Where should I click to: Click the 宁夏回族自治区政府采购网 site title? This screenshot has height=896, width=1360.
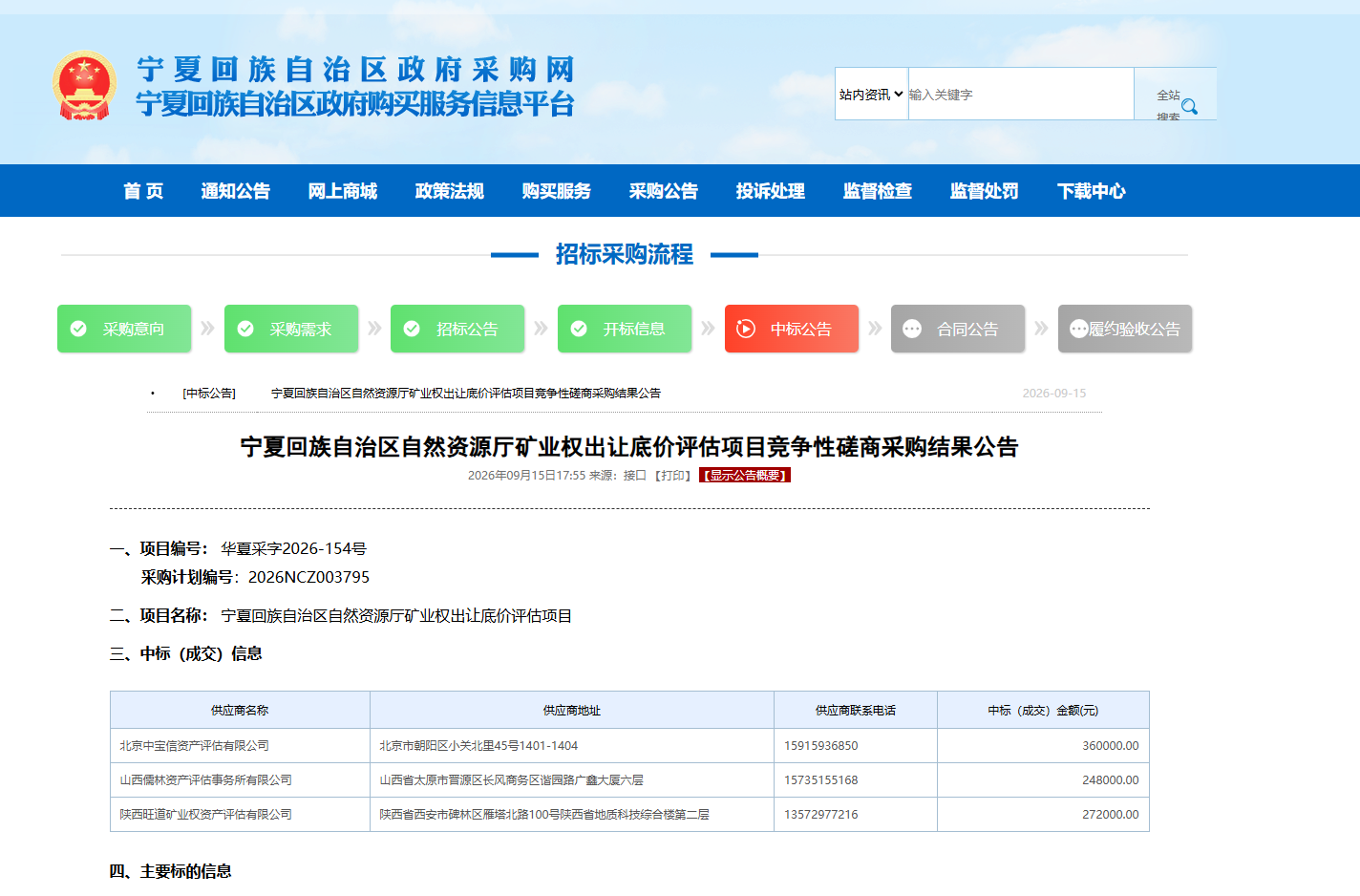point(355,70)
